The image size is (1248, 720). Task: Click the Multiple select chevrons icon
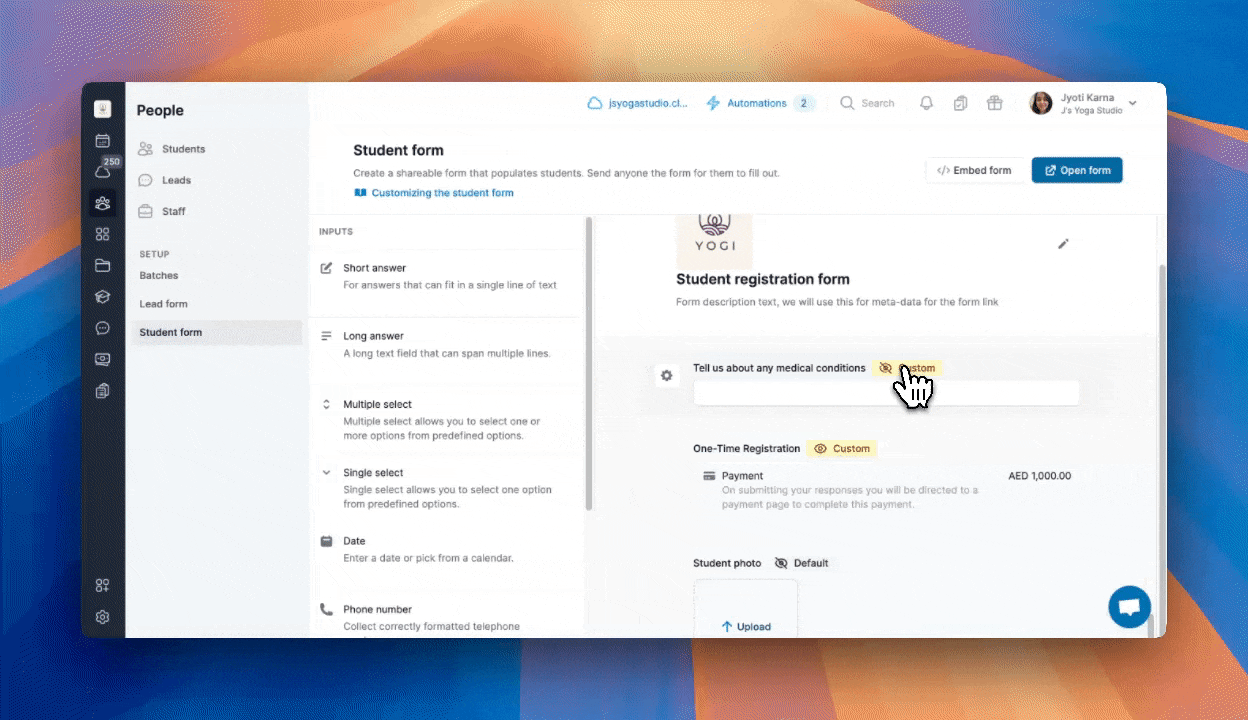tap(326, 404)
